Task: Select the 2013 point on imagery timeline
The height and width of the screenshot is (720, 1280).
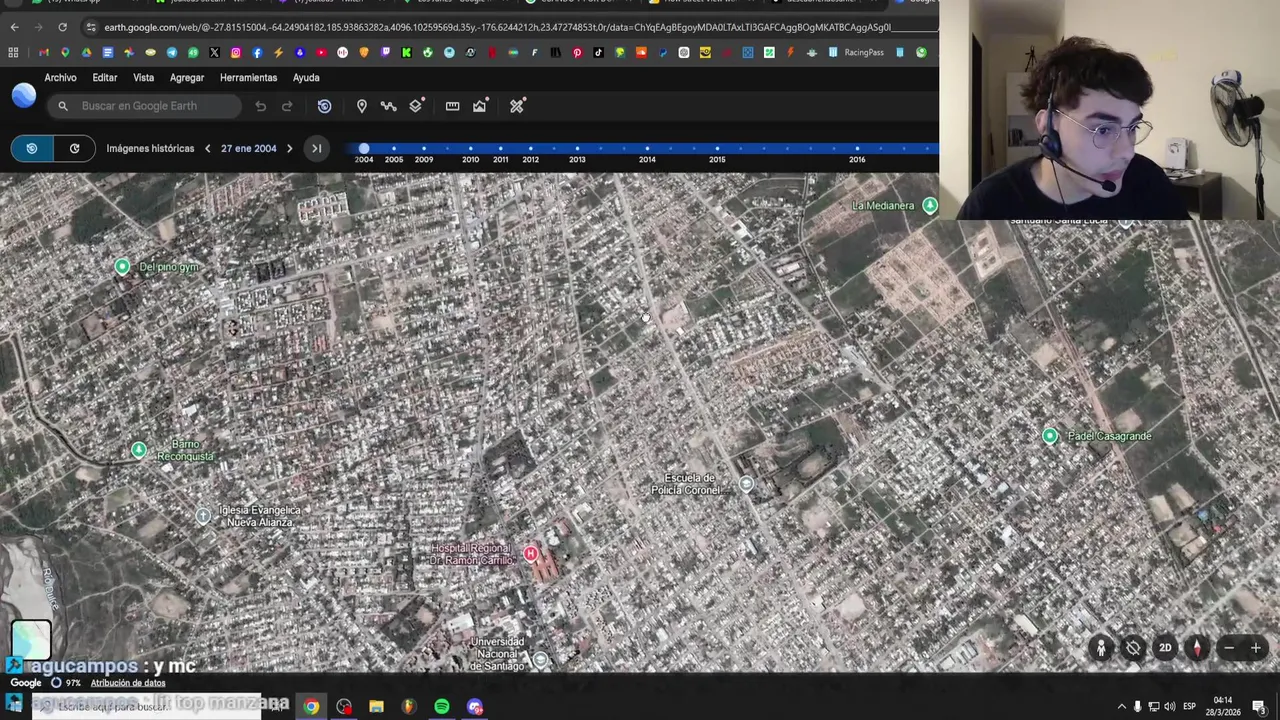Action: click(x=577, y=149)
